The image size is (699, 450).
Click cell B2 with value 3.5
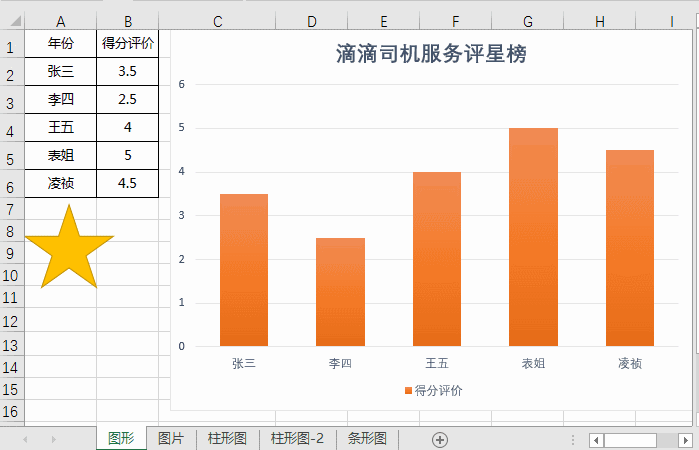[128, 71]
